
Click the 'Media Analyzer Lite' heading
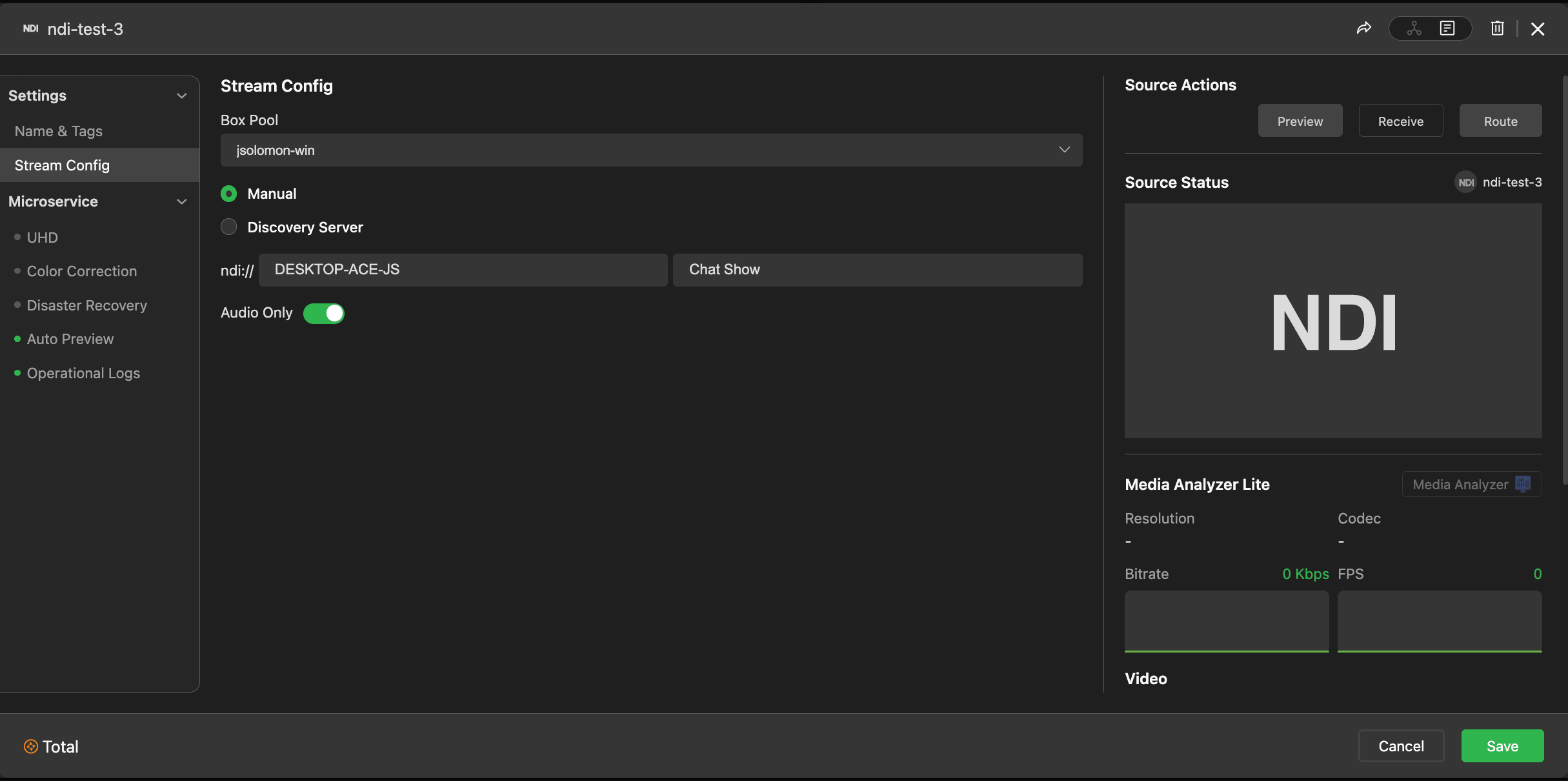tap(1197, 485)
